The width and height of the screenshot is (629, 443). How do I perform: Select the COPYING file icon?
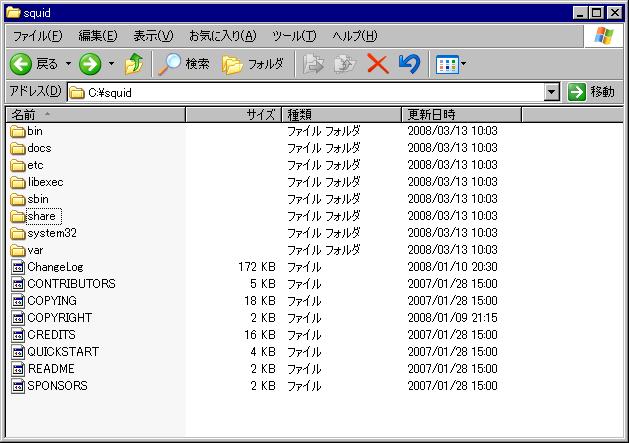pos(18,301)
